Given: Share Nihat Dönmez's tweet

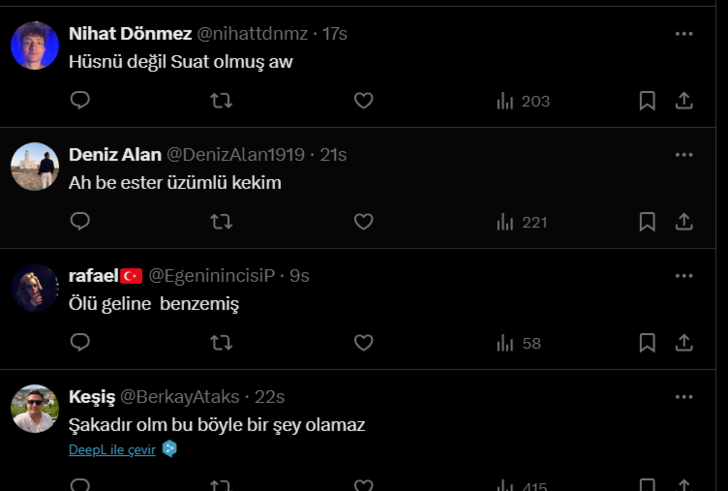Looking at the screenshot, I should click(x=684, y=100).
